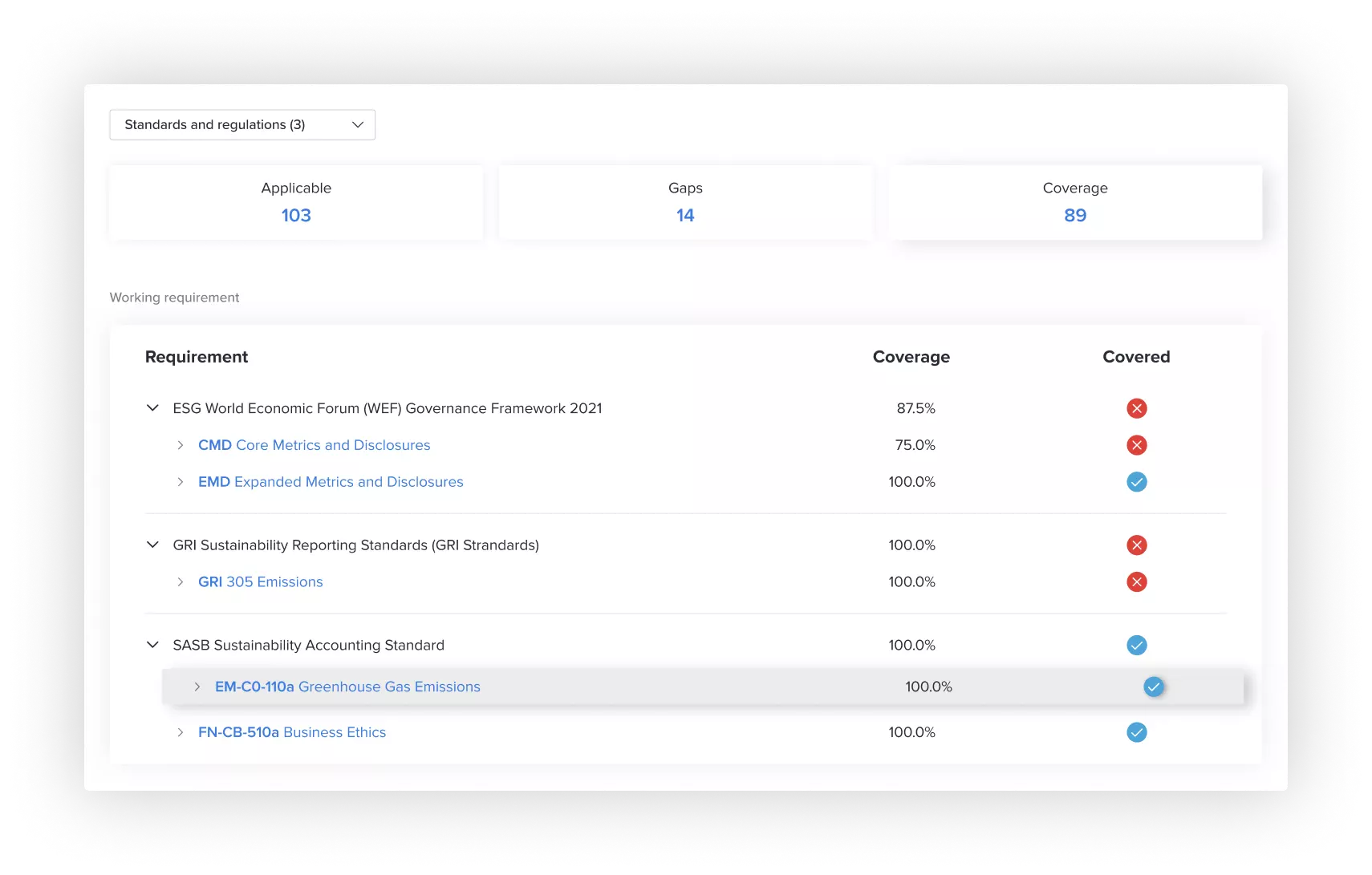The height and width of the screenshot is (875, 1372).
Task: Click the Gaps count 14
Action: (x=685, y=215)
